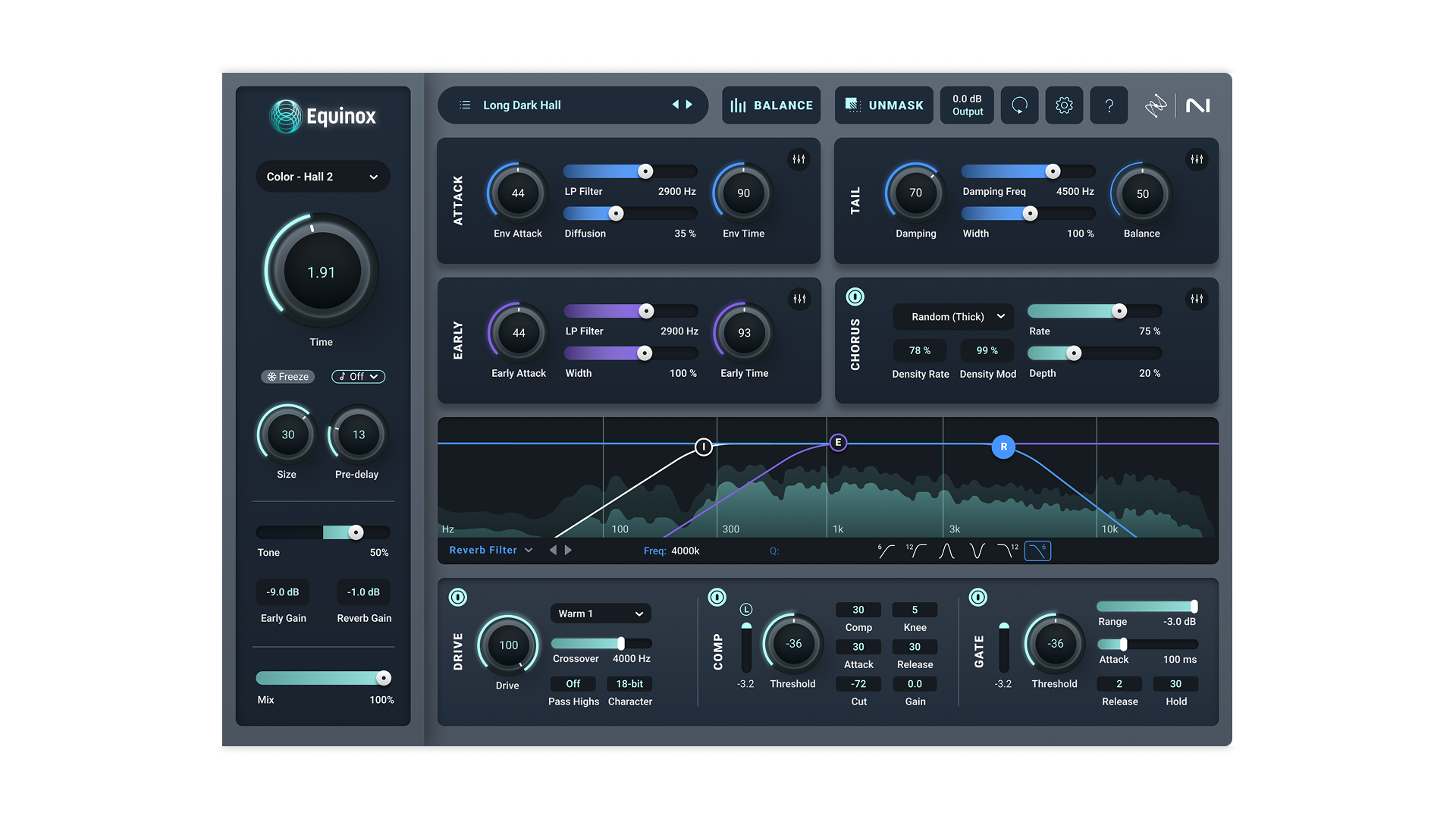Click the undo/reset circular arrow icon
This screenshot has height=819, width=1456.
pyautogui.click(x=1019, y=105)
